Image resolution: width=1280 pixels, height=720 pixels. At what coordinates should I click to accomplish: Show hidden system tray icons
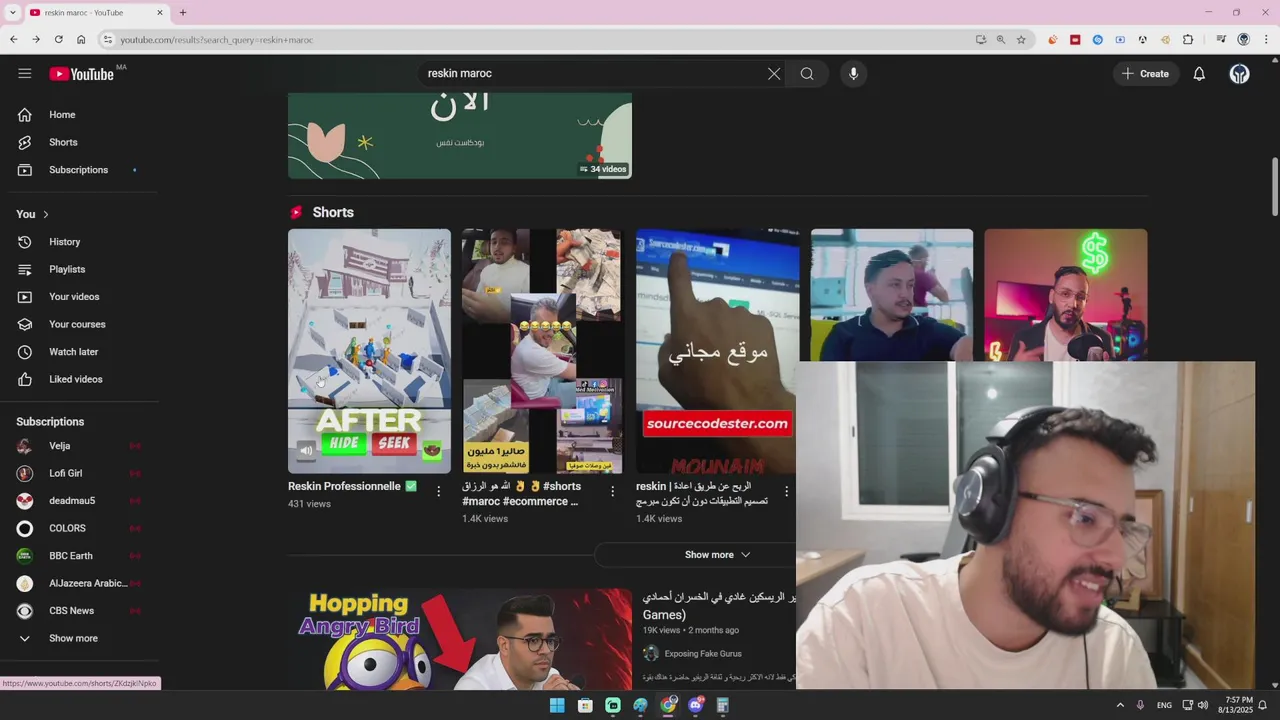[1120, 705]
